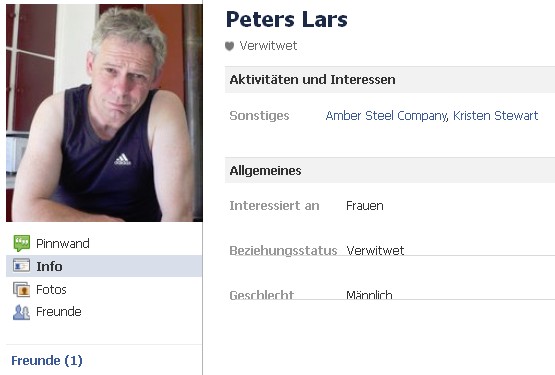Click the Freunde people icon
555x375 pixels.
point(21,312)
